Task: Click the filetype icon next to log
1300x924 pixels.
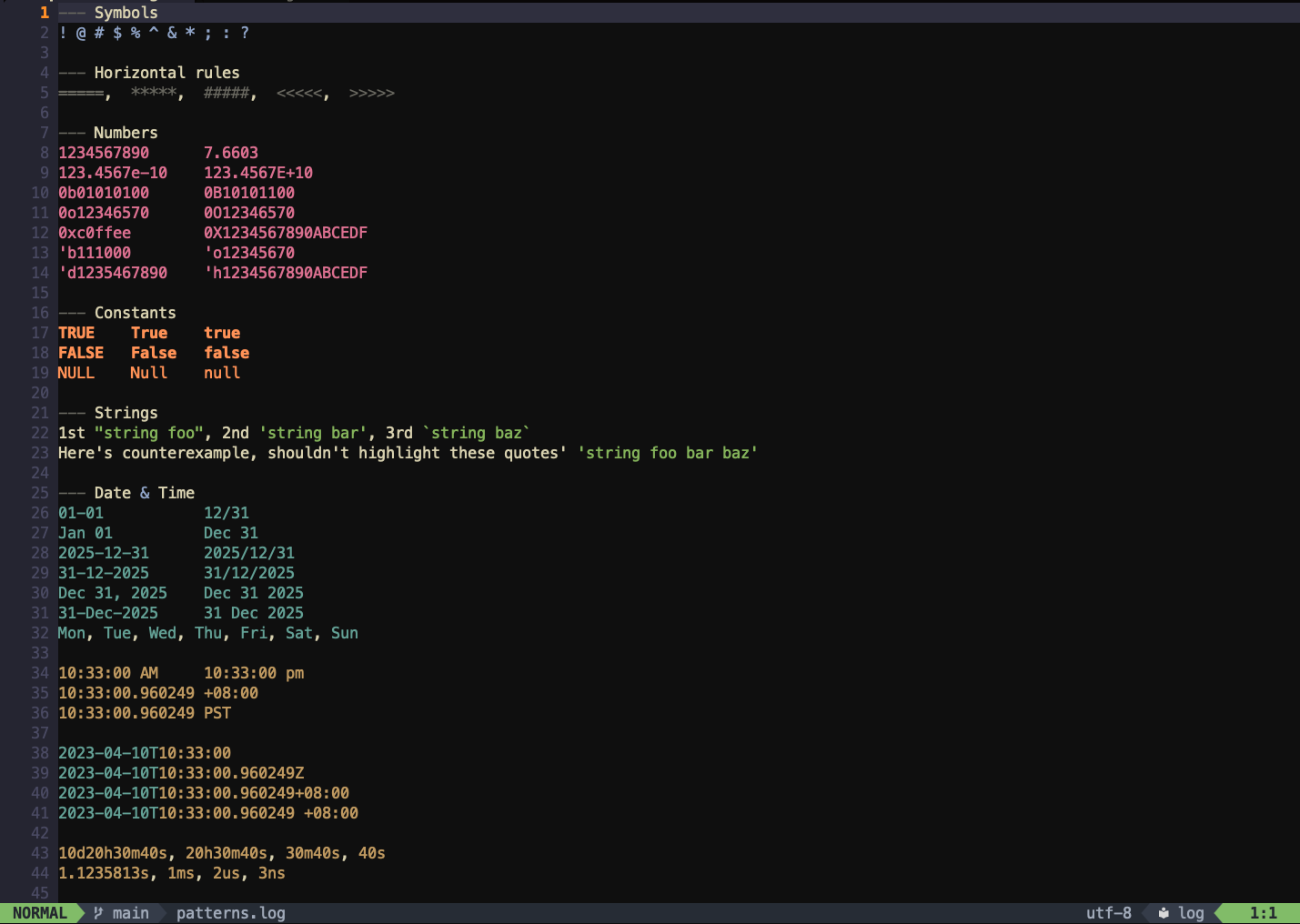Action: point(1164,913)
